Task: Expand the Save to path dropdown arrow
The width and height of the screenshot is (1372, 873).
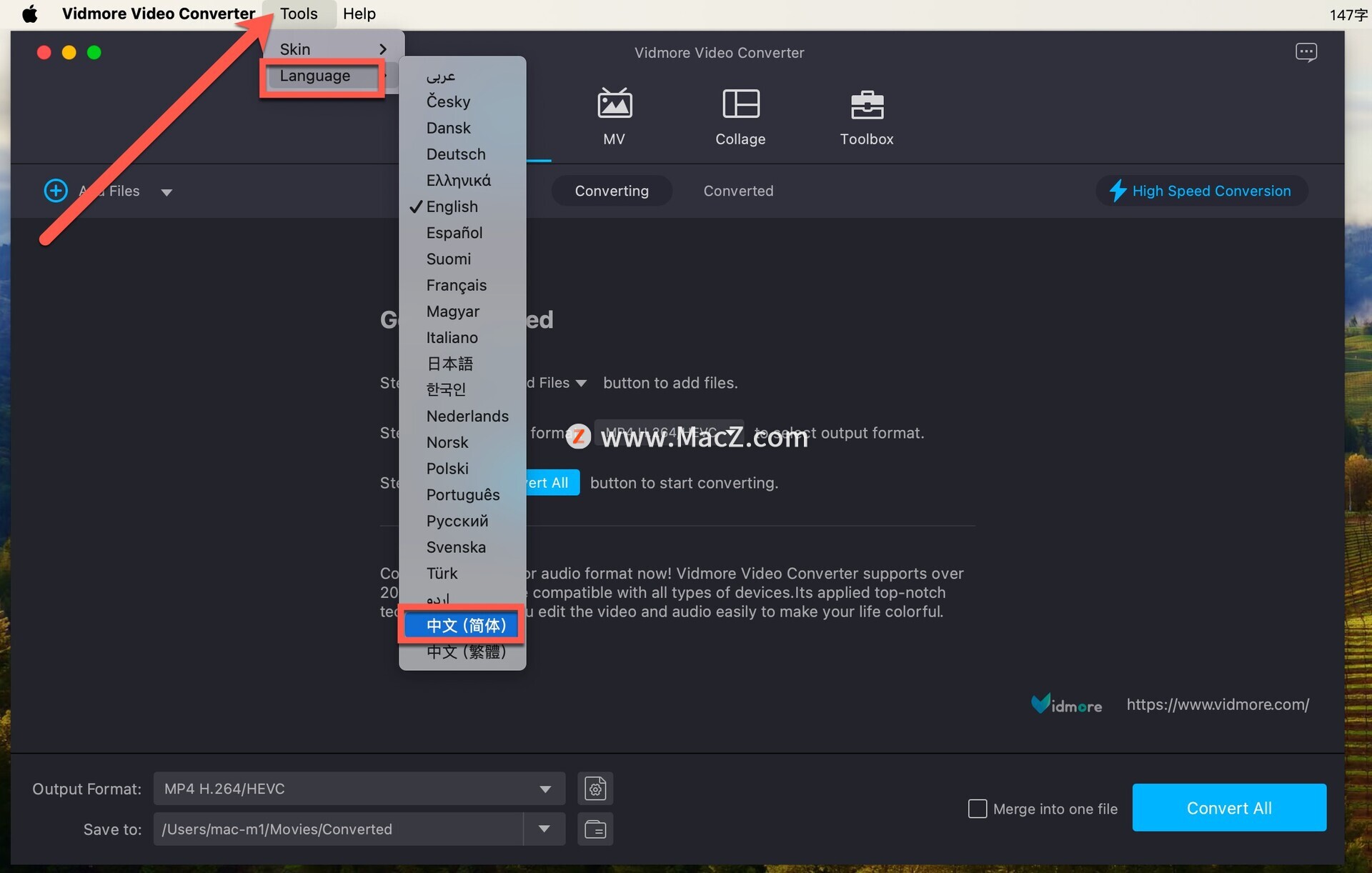Action: tap(544, 829)
